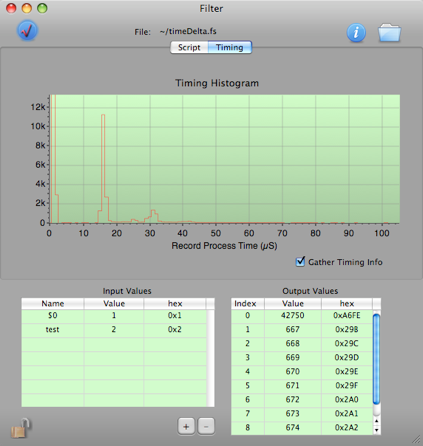Click the output hex column header
Viewport: 423px width, 446px height.
[x=347, y=303]
